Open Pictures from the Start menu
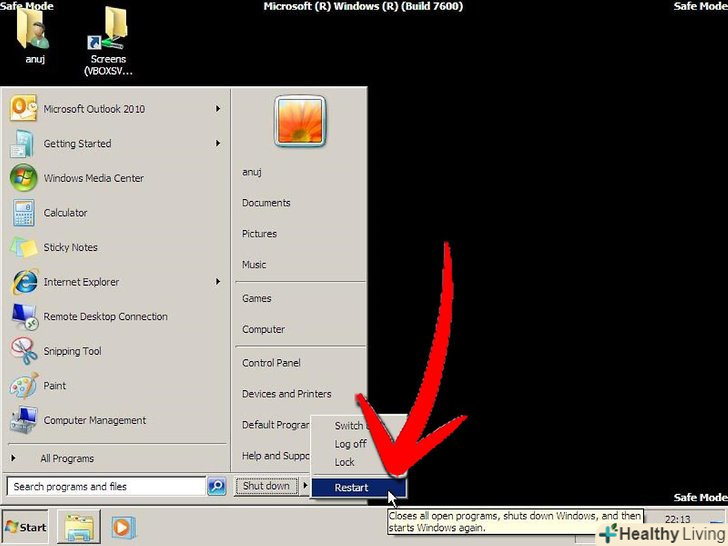728x546 pixels. 259,234
